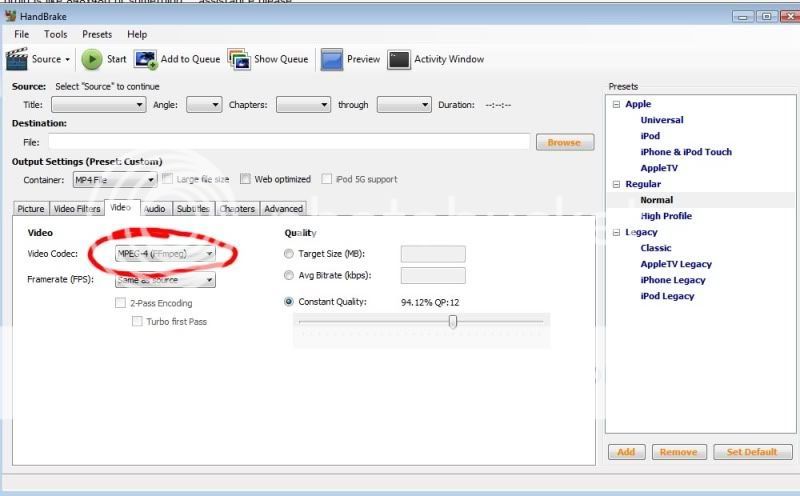Open the Container MP4 File dropdown
Screen dimensions: 800x496
coord(115,180)
